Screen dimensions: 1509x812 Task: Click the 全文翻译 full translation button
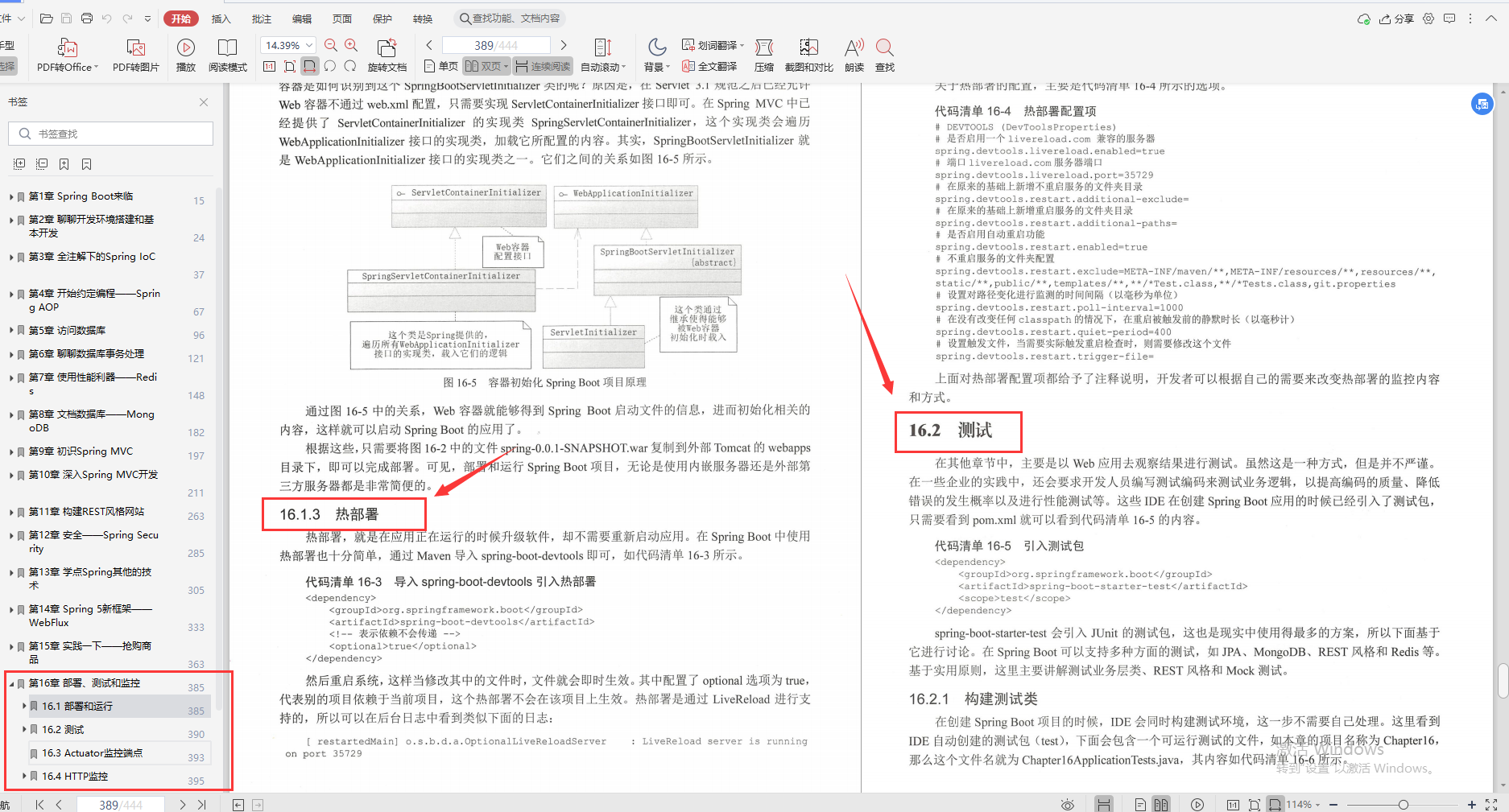pos(709,66)
